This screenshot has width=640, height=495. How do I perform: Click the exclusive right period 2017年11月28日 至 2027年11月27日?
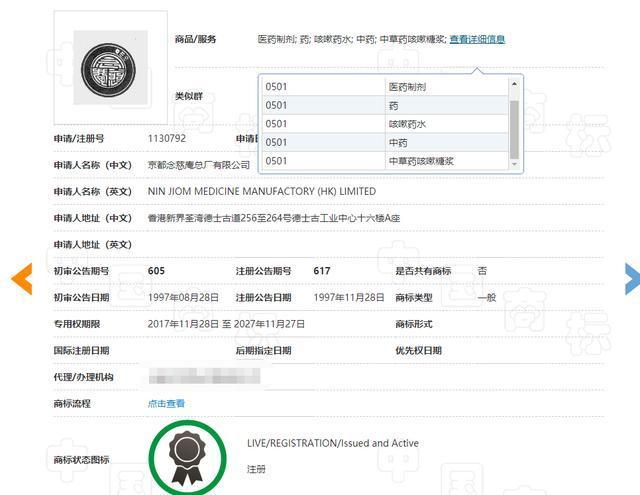pos(226,324)
